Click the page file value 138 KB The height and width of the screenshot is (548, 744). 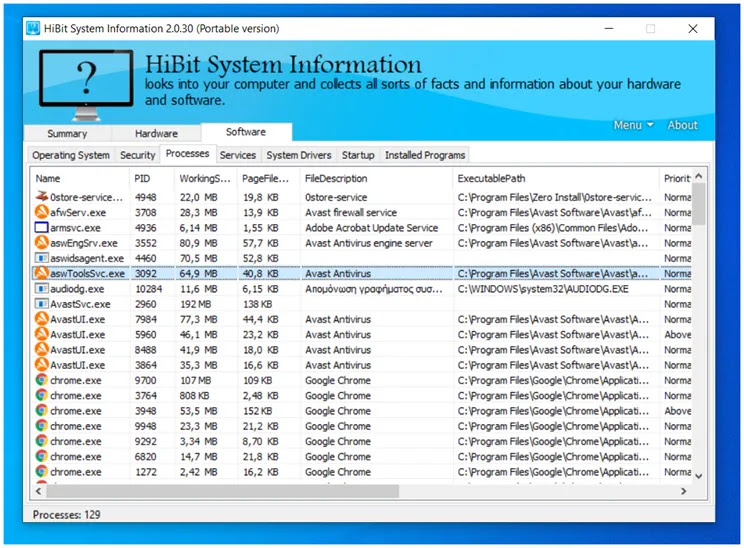[x=258, y=304]
